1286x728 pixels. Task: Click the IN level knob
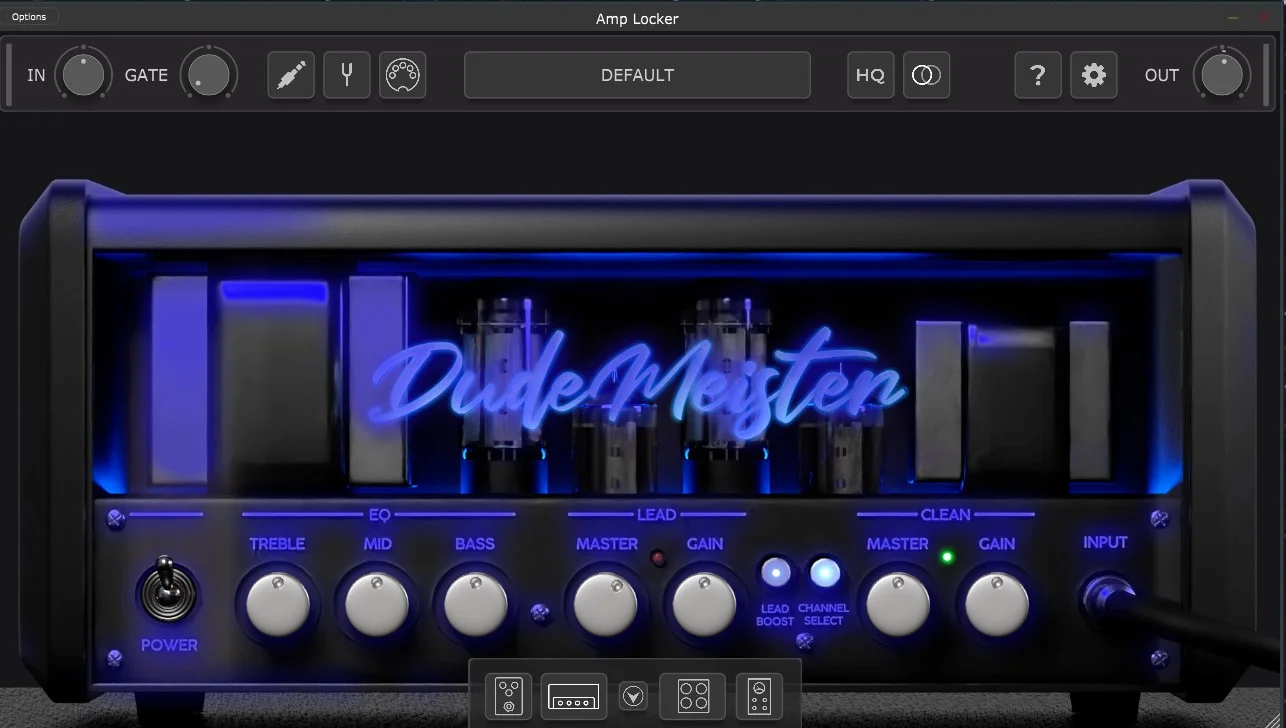coord(83,75)
